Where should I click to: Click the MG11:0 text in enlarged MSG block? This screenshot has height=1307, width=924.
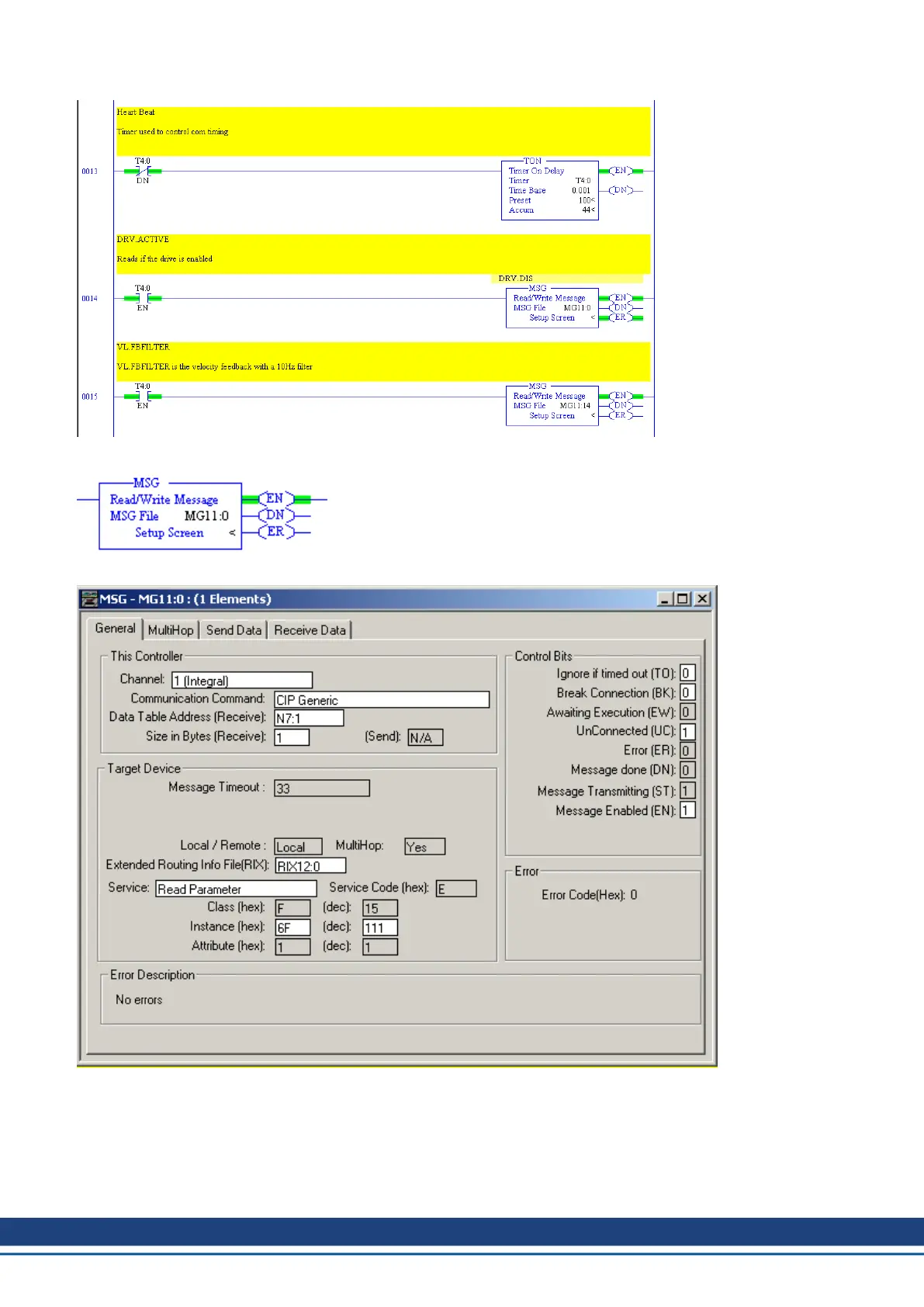[x=206, y=515]
